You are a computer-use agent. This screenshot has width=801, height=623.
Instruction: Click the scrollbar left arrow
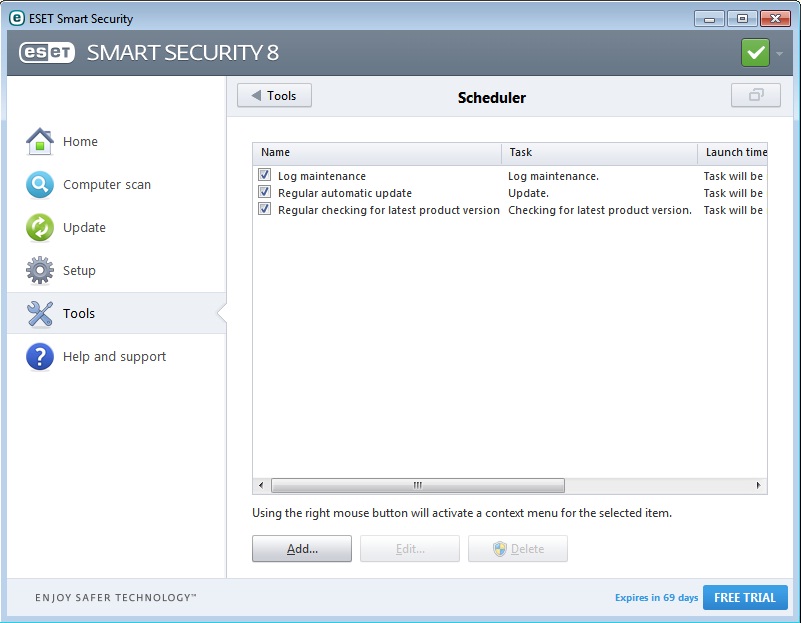coord(261,485)
